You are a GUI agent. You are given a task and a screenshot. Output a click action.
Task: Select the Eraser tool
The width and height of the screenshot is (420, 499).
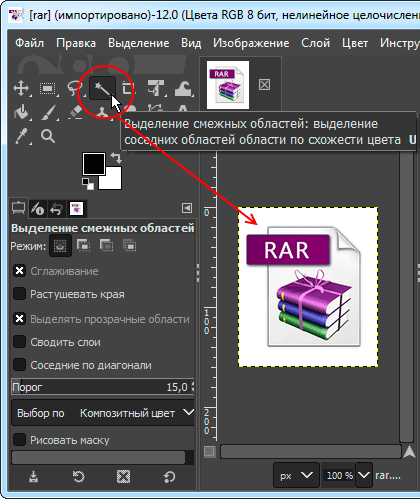(75, 112)
